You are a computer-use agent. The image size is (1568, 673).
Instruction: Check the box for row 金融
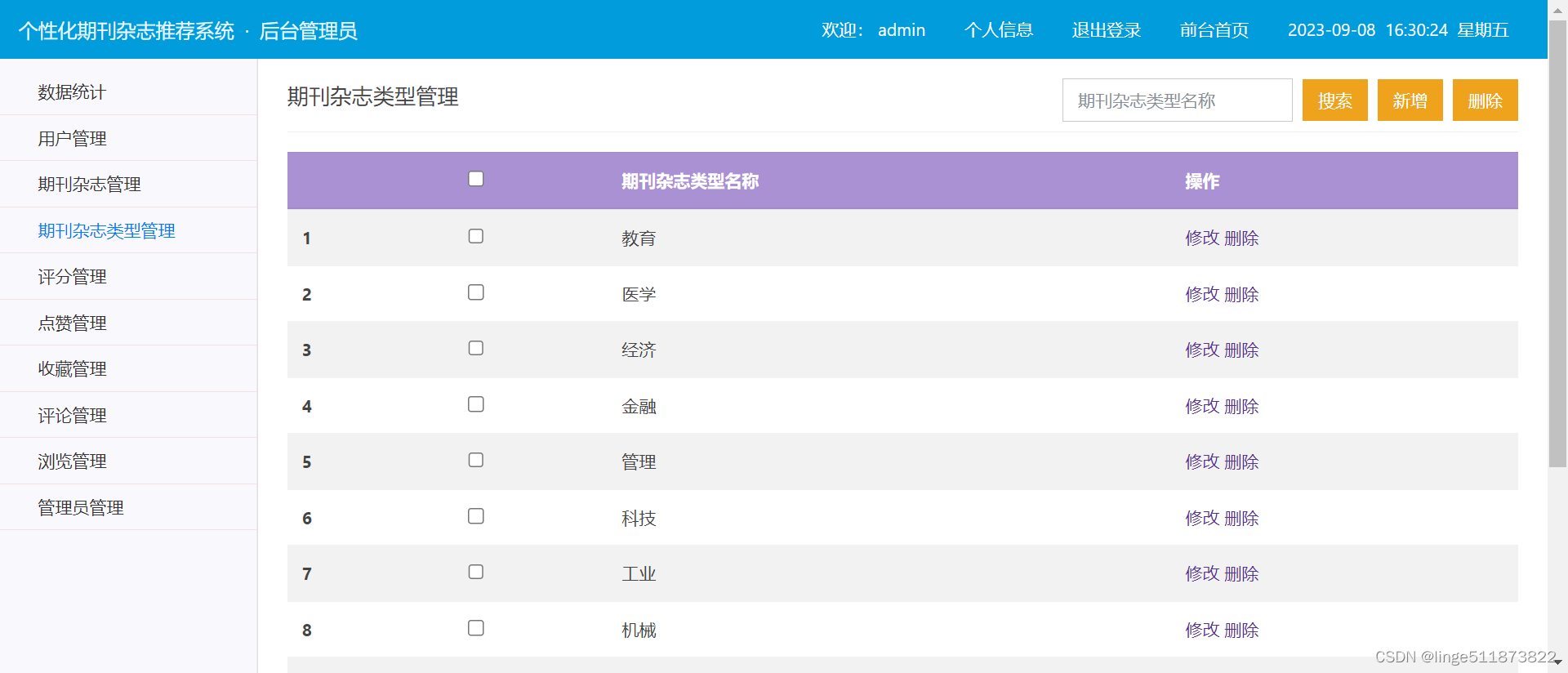(476, 404)
